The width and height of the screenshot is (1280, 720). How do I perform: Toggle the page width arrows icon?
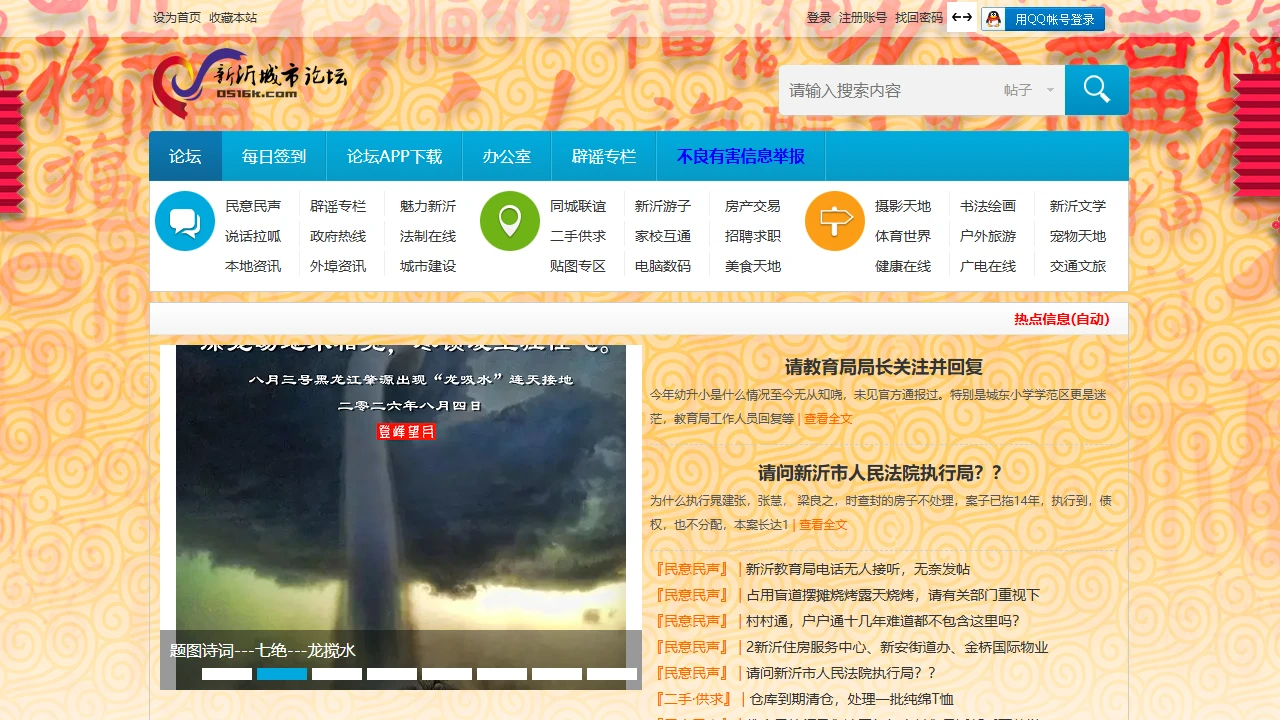[962, 18]
